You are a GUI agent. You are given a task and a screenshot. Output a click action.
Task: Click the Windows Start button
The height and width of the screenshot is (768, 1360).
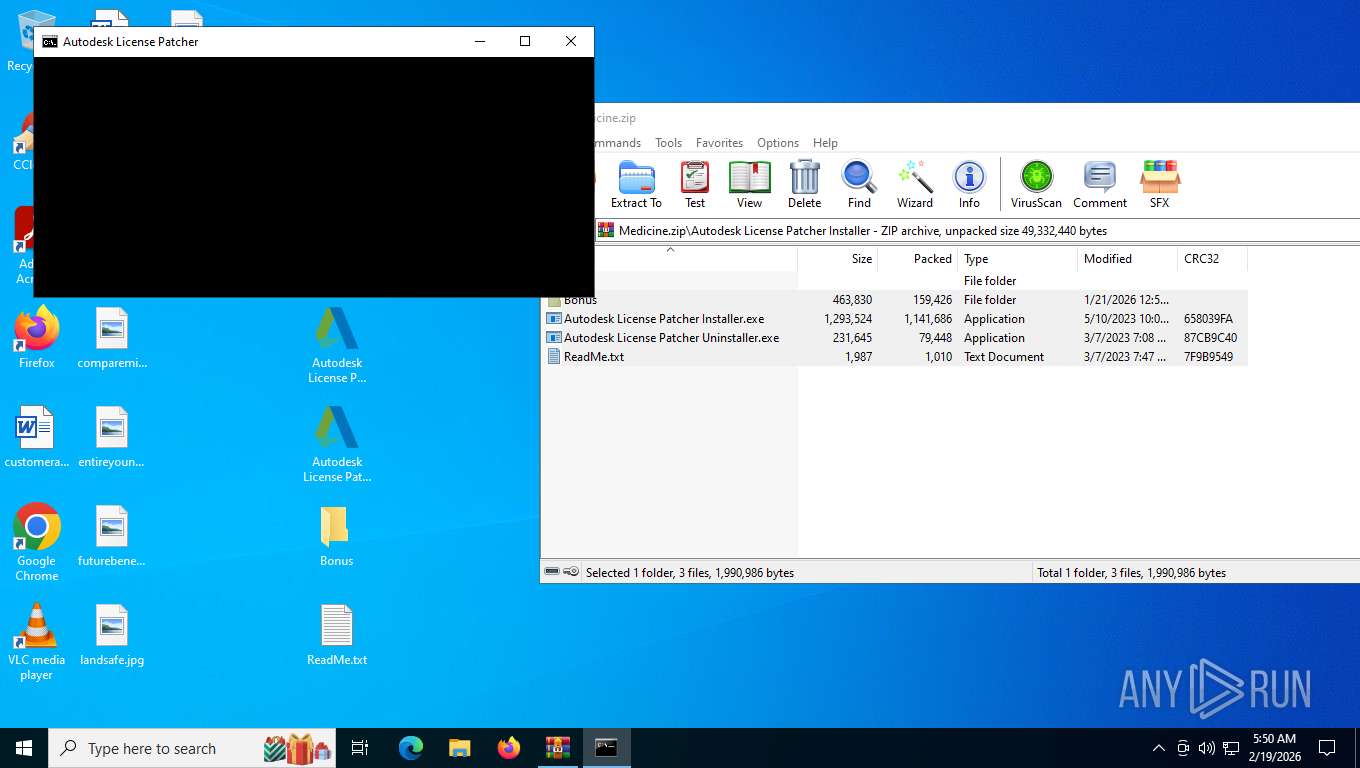(24, 748)
